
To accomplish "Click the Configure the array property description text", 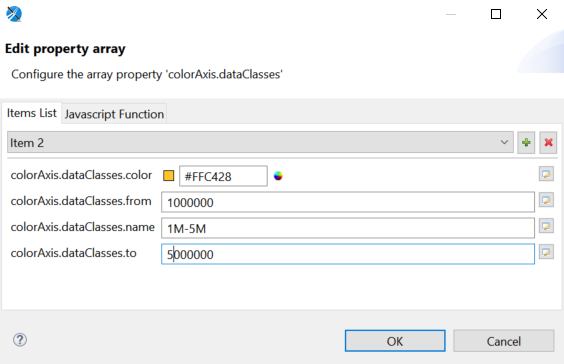I will [147, 74].
